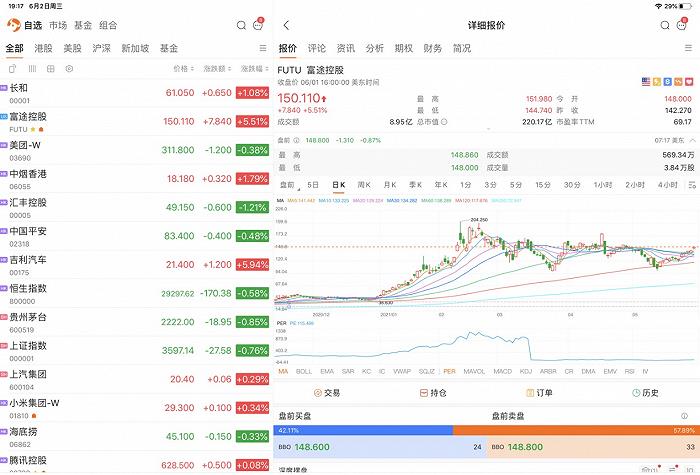
Task: Select the 小米集团-W watchlist row
Action: pyautogui.click(x=135, y=408)
